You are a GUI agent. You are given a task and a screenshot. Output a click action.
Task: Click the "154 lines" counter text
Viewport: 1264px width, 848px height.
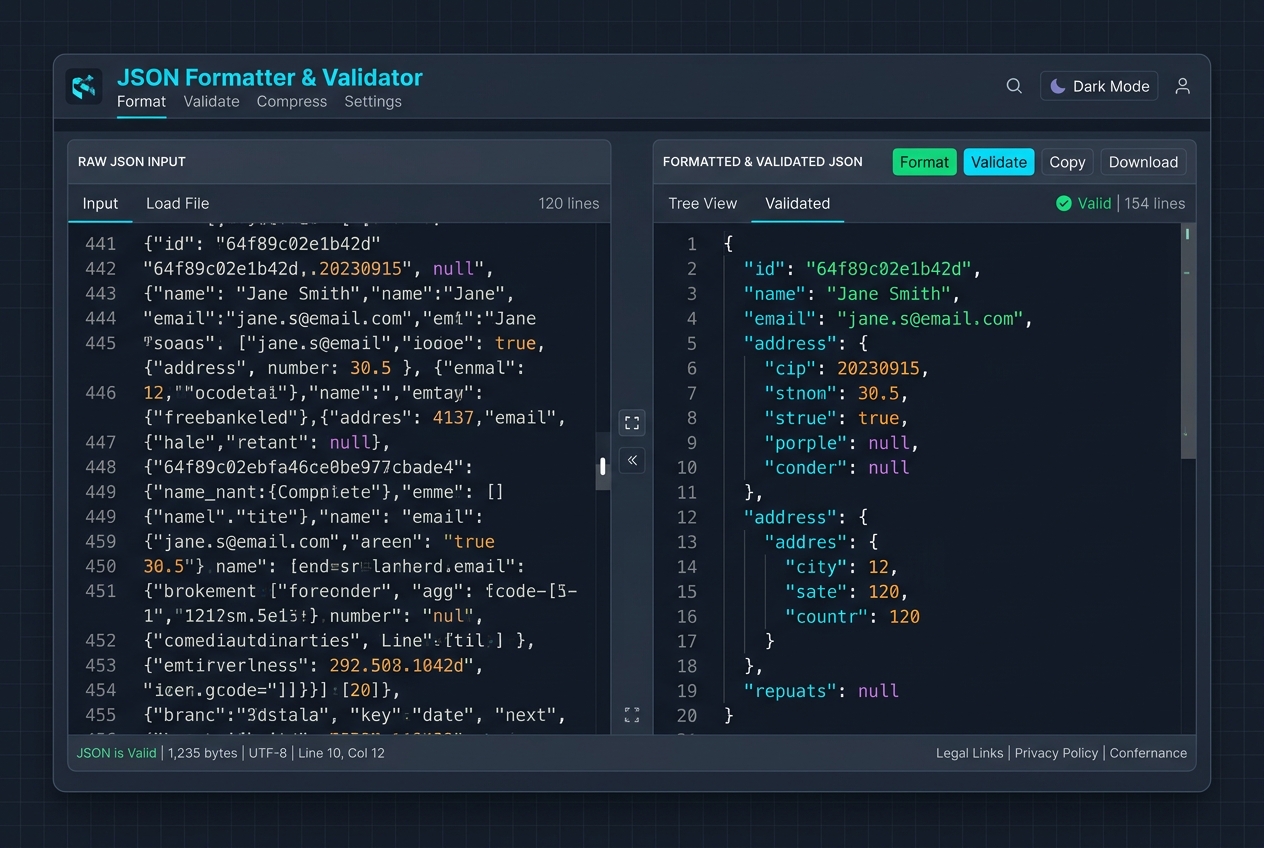tap(1154, 203)
